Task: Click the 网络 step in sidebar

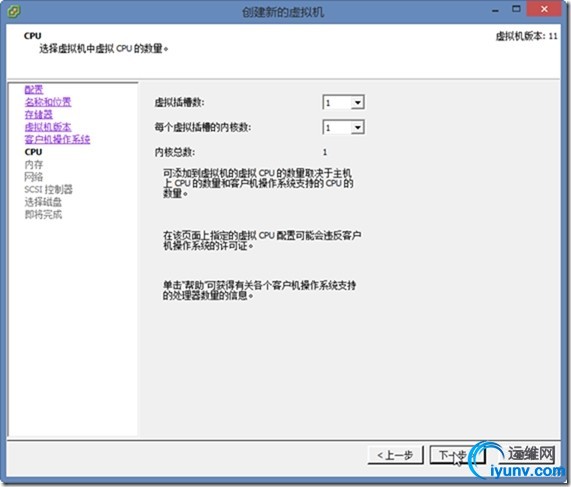Action: [x=34, y=177]
